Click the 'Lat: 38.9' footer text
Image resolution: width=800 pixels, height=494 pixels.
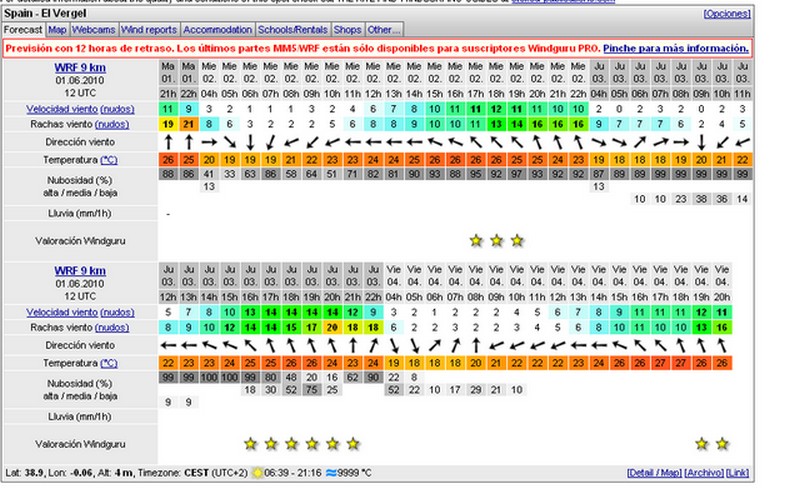(25, 473)
